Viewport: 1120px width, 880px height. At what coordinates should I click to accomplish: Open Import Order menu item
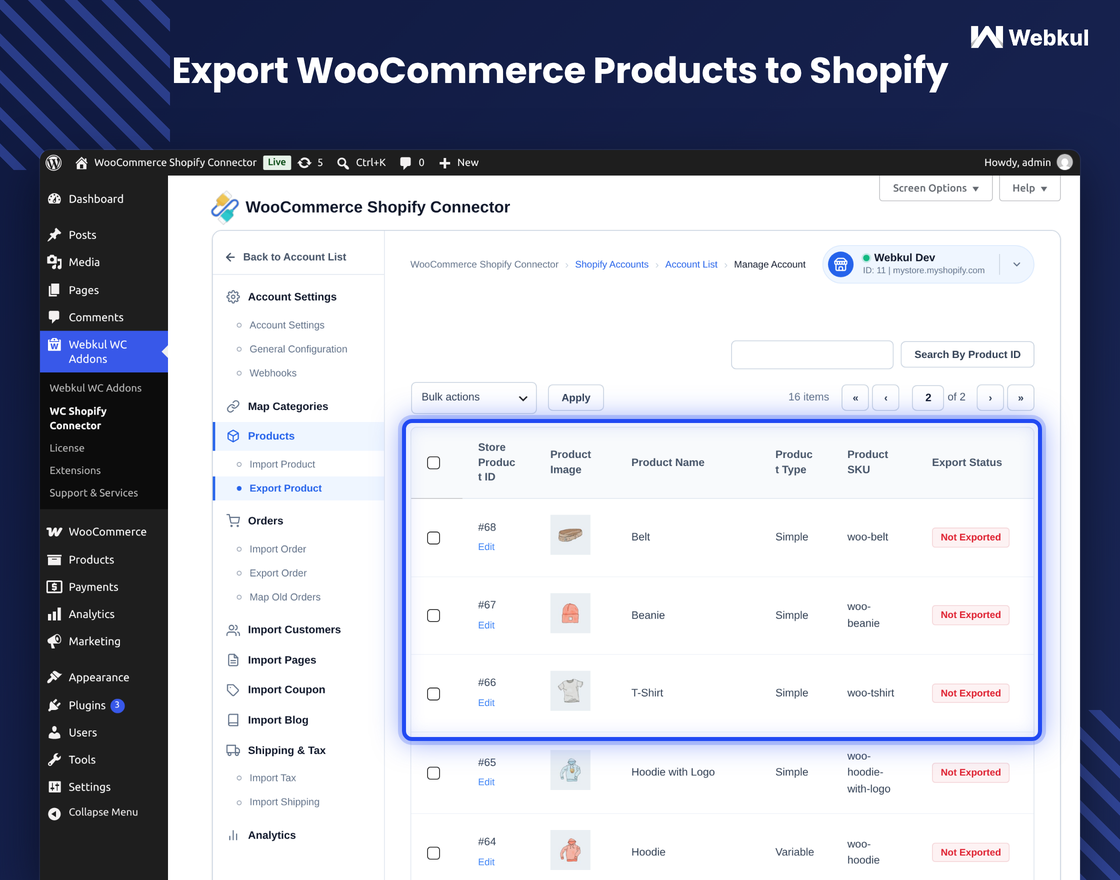[277, 549]
